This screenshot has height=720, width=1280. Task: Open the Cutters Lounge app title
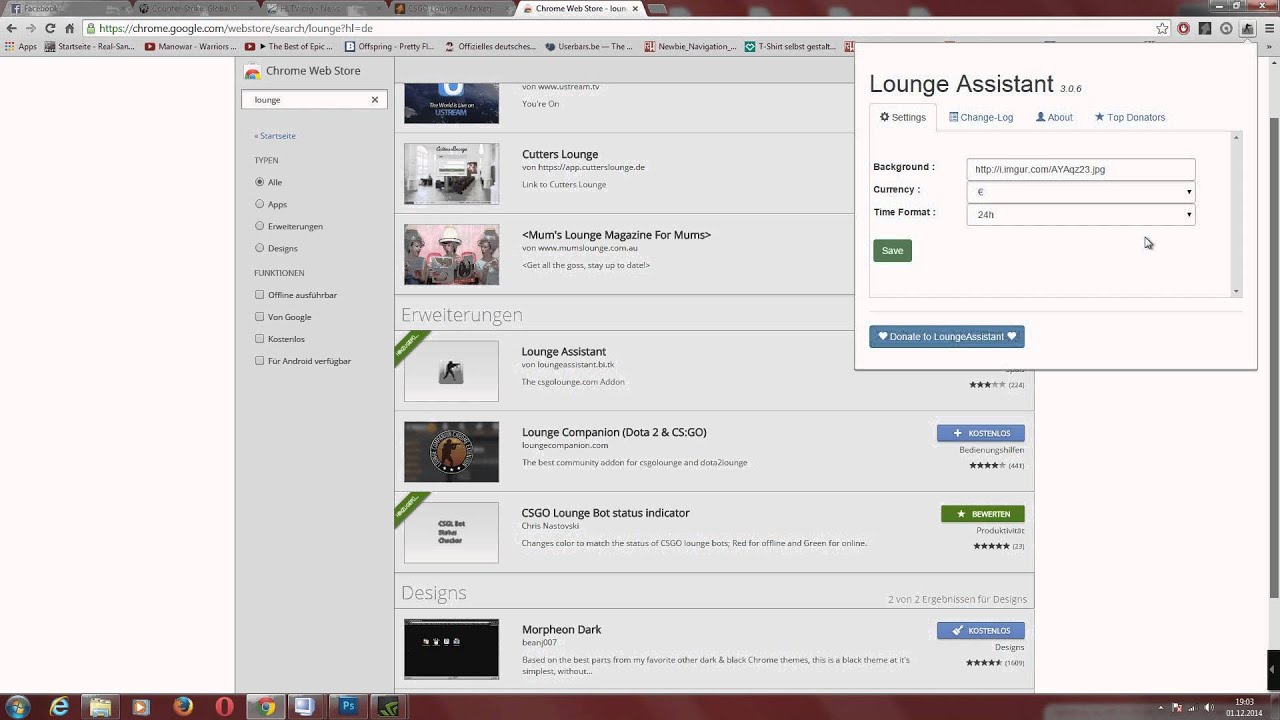pos(560,154)
